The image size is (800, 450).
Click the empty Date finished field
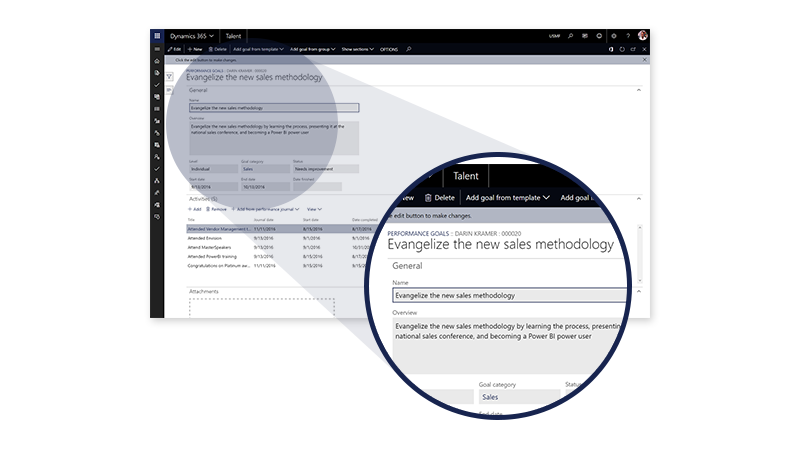(317, 187)
